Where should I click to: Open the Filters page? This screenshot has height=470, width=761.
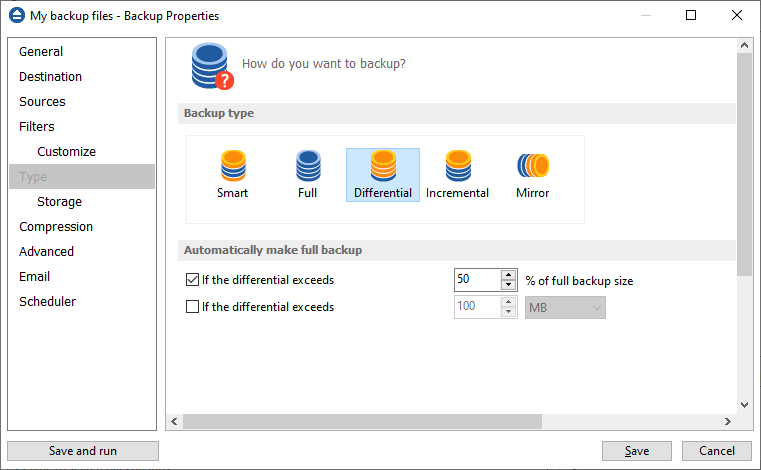(x=82, y=127)
